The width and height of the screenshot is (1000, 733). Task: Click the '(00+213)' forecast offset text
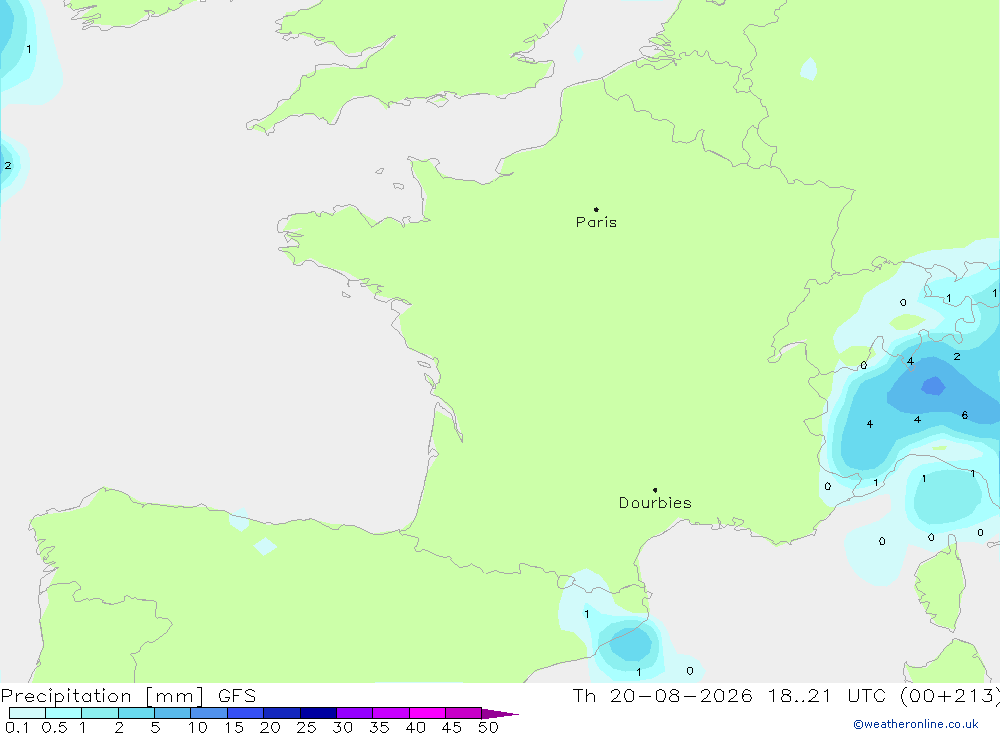[x=950, y=695]
